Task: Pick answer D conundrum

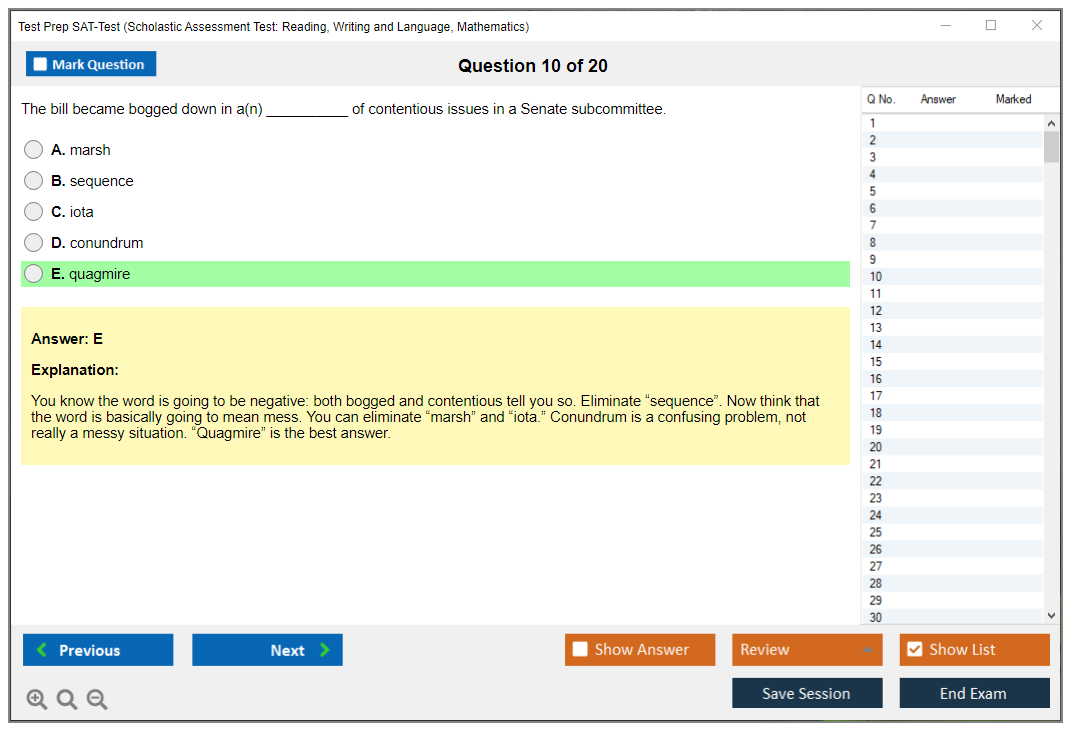Action: tap(33, 243)
